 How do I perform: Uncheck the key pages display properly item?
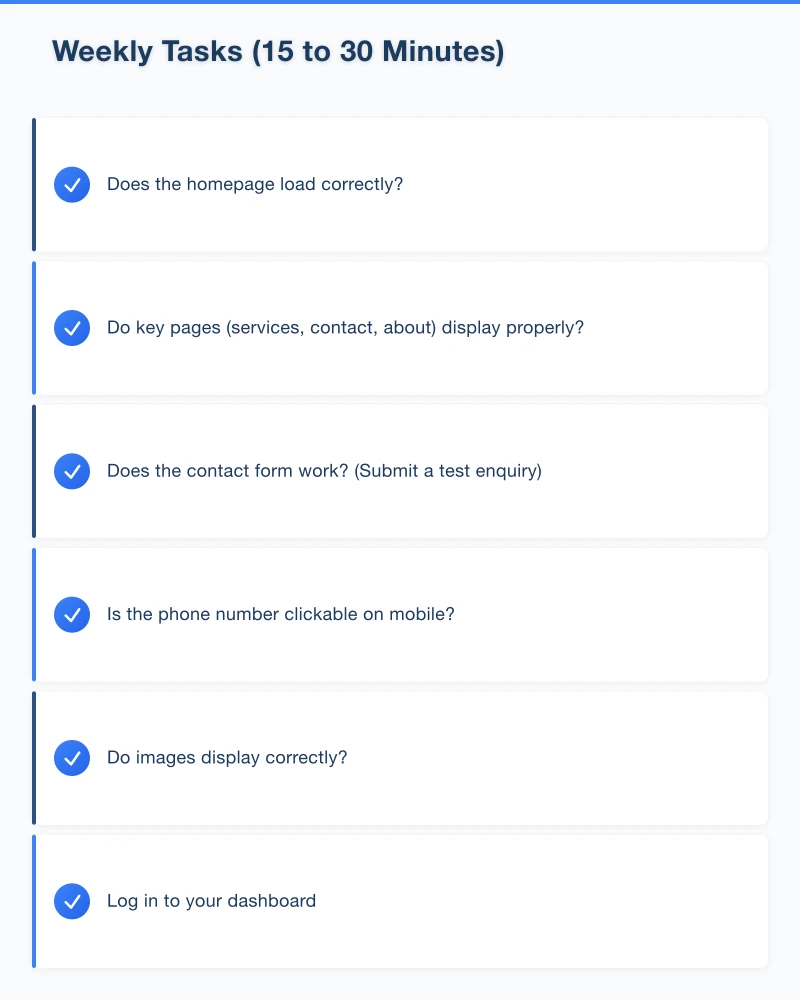point(72,328)
